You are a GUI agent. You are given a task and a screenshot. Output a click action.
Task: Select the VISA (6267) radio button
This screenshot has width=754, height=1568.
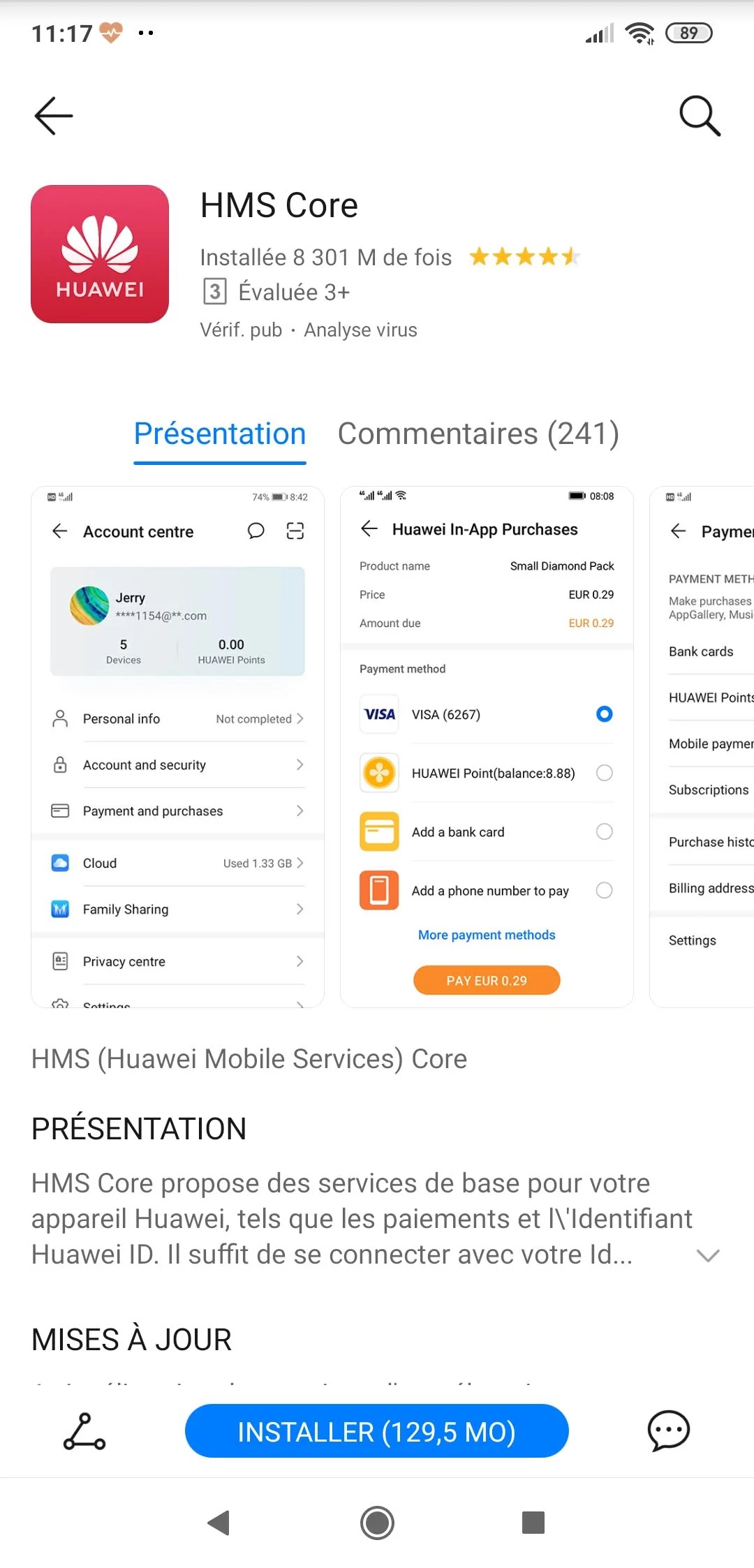pyautogui.click(x=605, y=714)
